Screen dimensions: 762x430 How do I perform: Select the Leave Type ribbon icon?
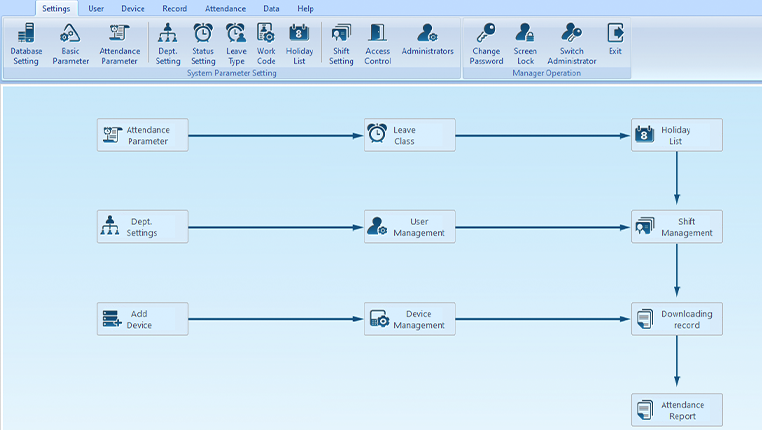tap(236, 43)
